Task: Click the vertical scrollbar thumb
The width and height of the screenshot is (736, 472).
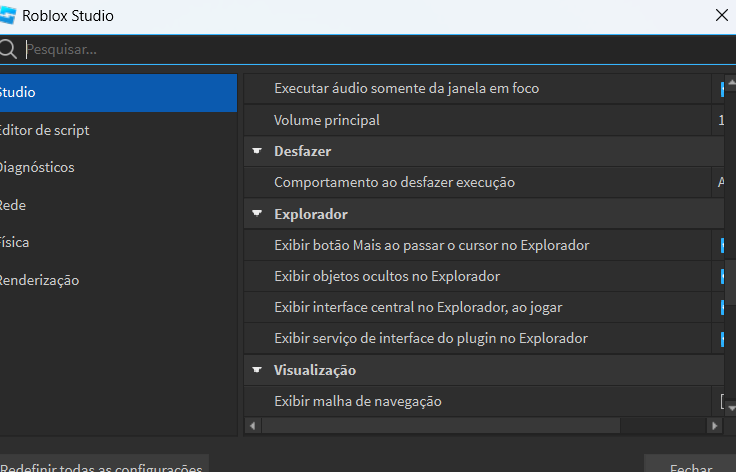Action: tap(731, 282)
